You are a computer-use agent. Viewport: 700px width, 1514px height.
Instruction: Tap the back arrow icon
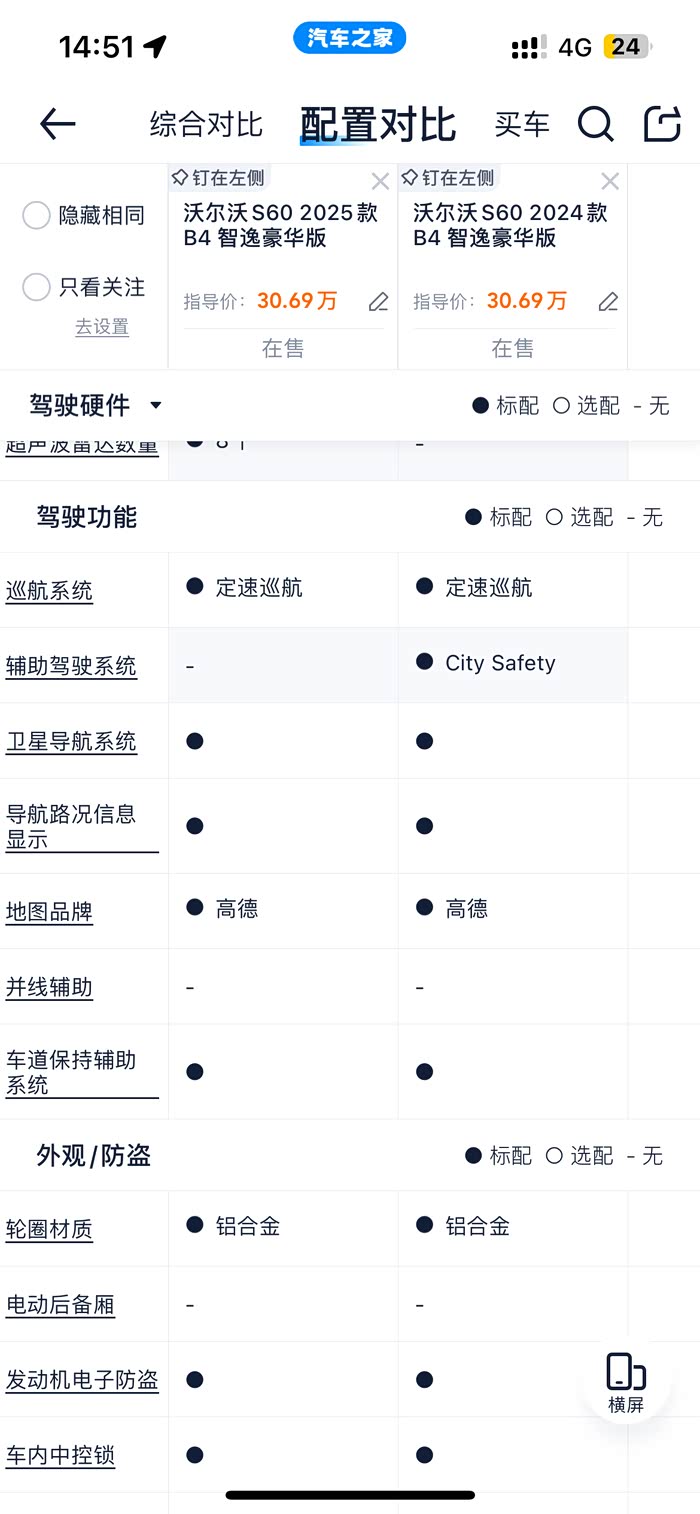click(x=58, y=124)
